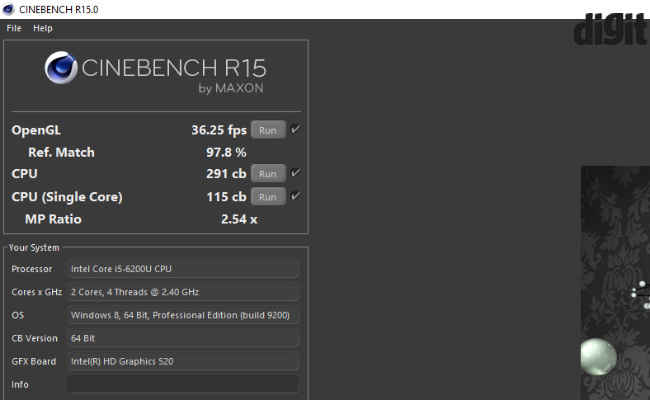
Task: Select the CB Version 64 Bit field
Action: click(x=182, y=338)
